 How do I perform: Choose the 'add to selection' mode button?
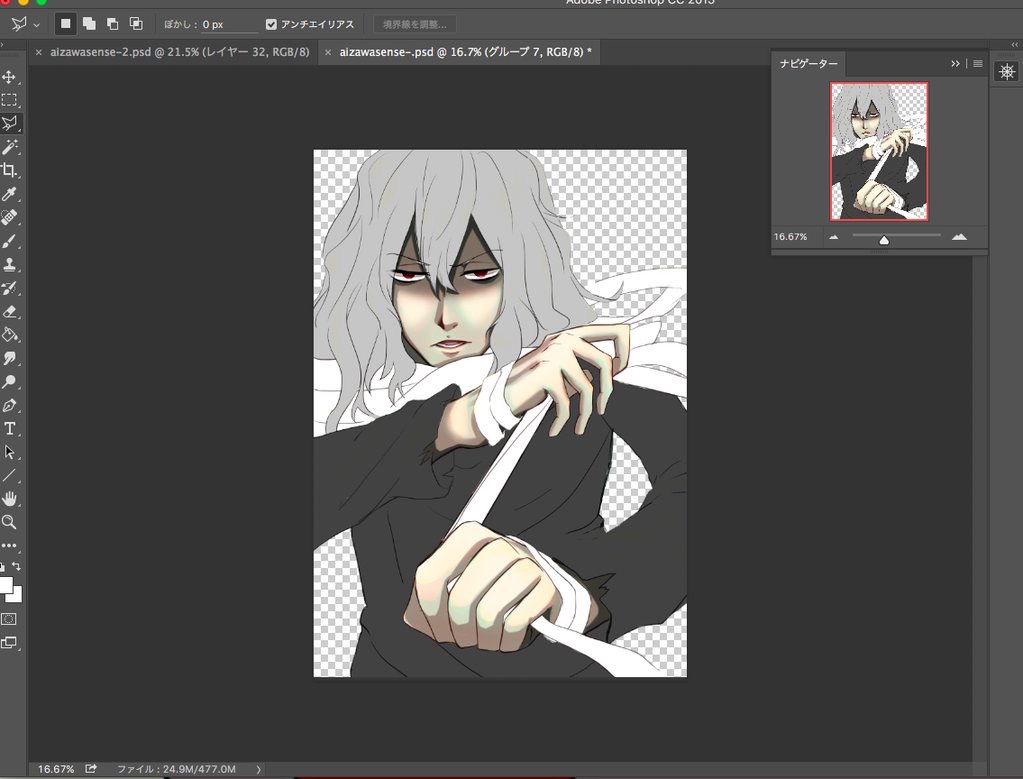pos(89,24)
